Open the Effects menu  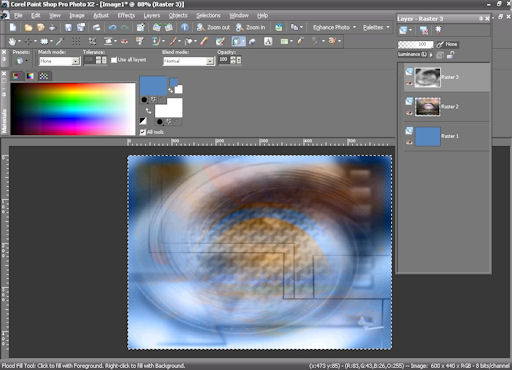point(126,15)
